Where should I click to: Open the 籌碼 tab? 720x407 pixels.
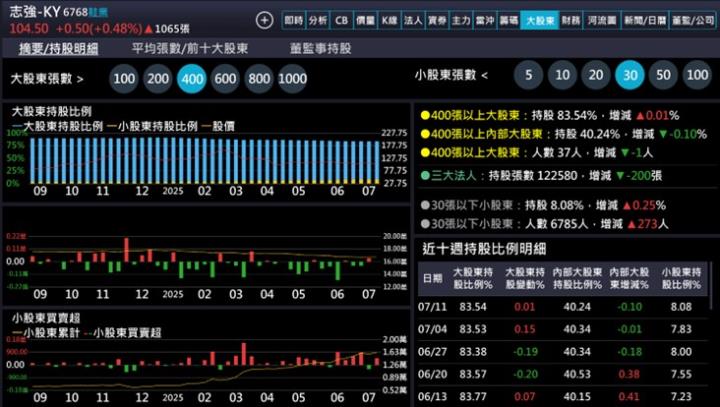[509, 20]
